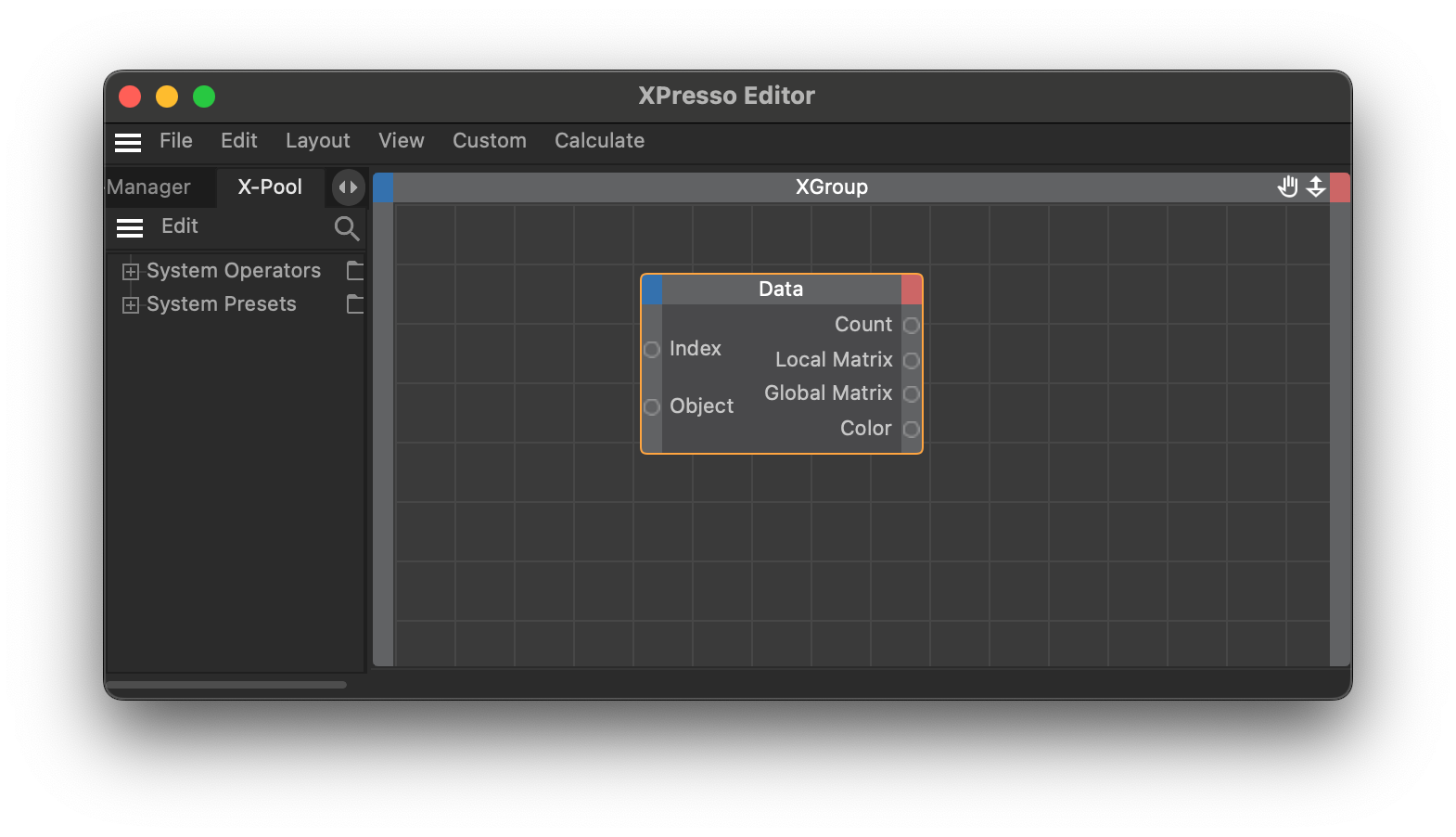Click folder icon beside System Operators
The width and height of the screenshot is (1456, 837).
(x=355, y=271)
